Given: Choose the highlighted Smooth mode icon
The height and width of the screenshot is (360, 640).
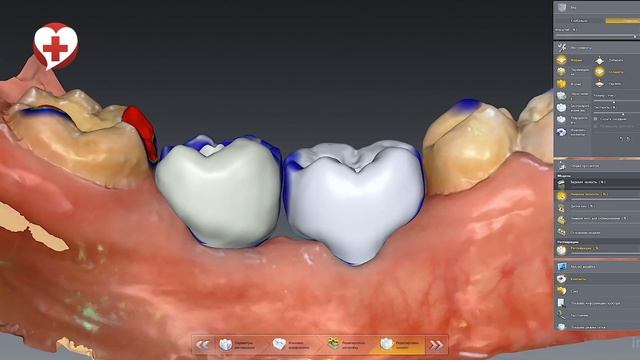Looking at the screenshot, I should point(599,72).
